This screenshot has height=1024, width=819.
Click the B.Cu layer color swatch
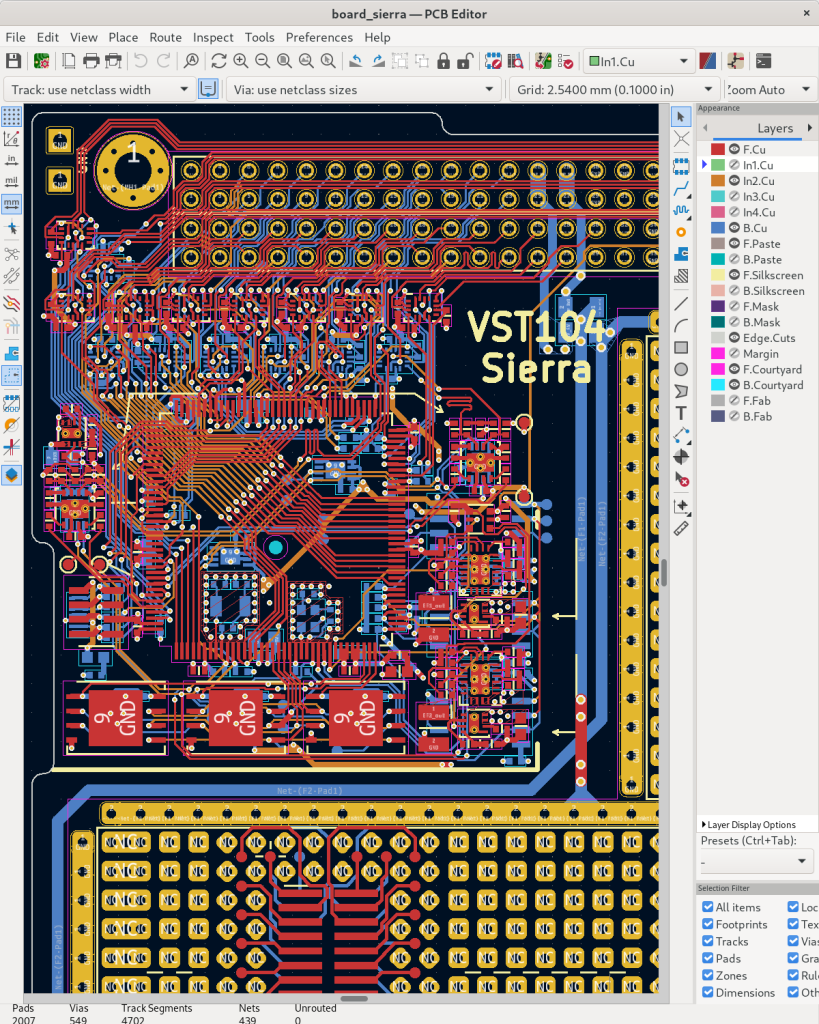[717, 228]
